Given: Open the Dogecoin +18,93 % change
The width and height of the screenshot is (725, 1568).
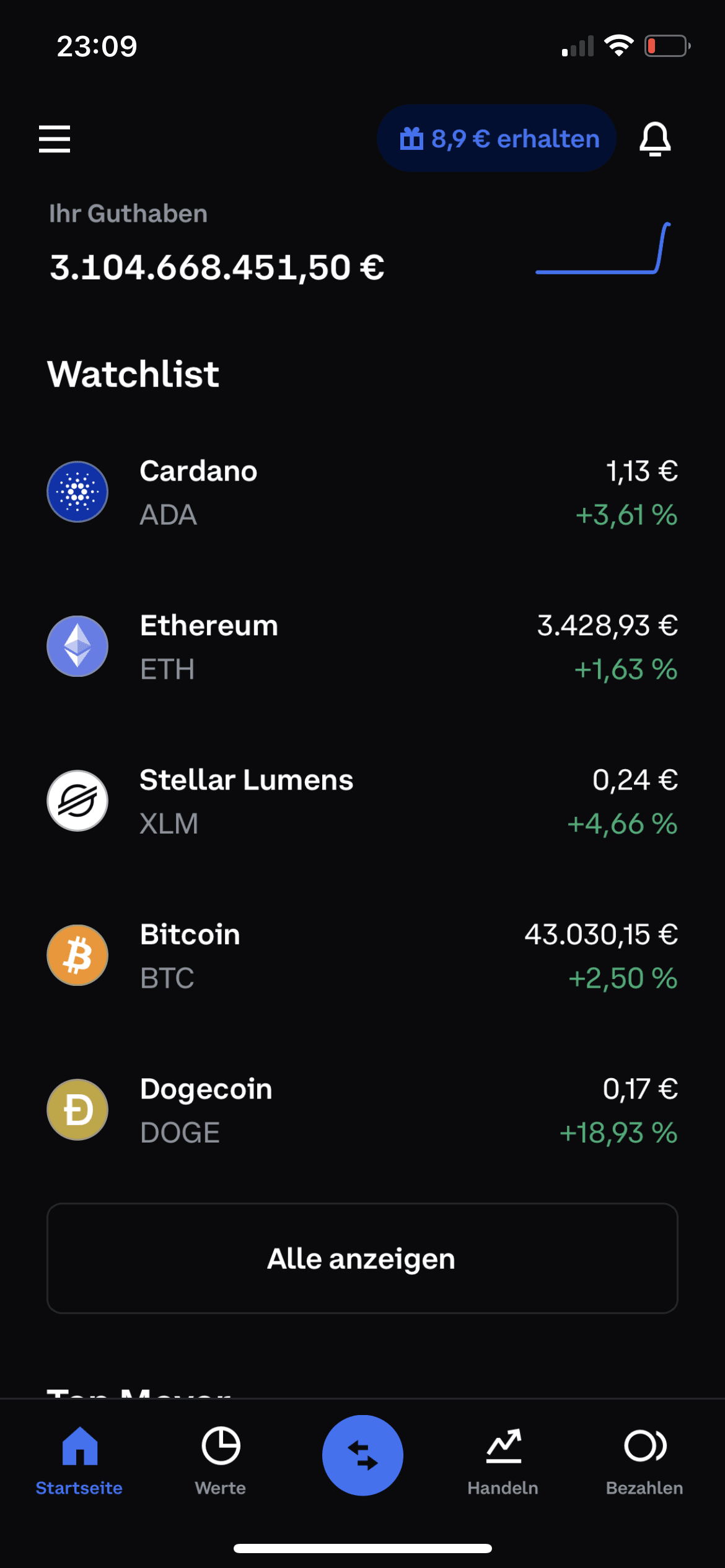Looking at the screenshot, I should click(618, 1133).
